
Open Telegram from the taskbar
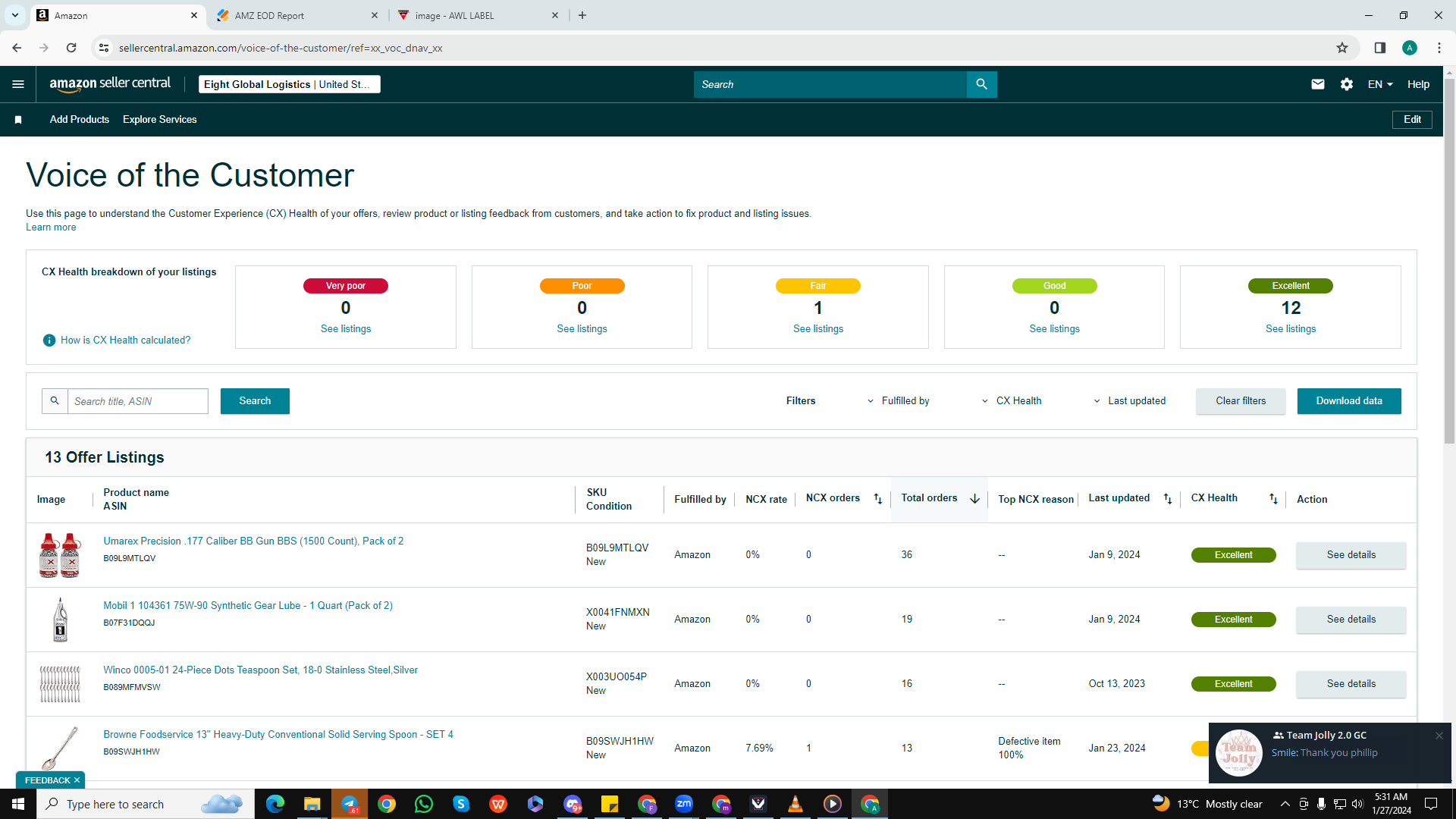pos(350,804)
